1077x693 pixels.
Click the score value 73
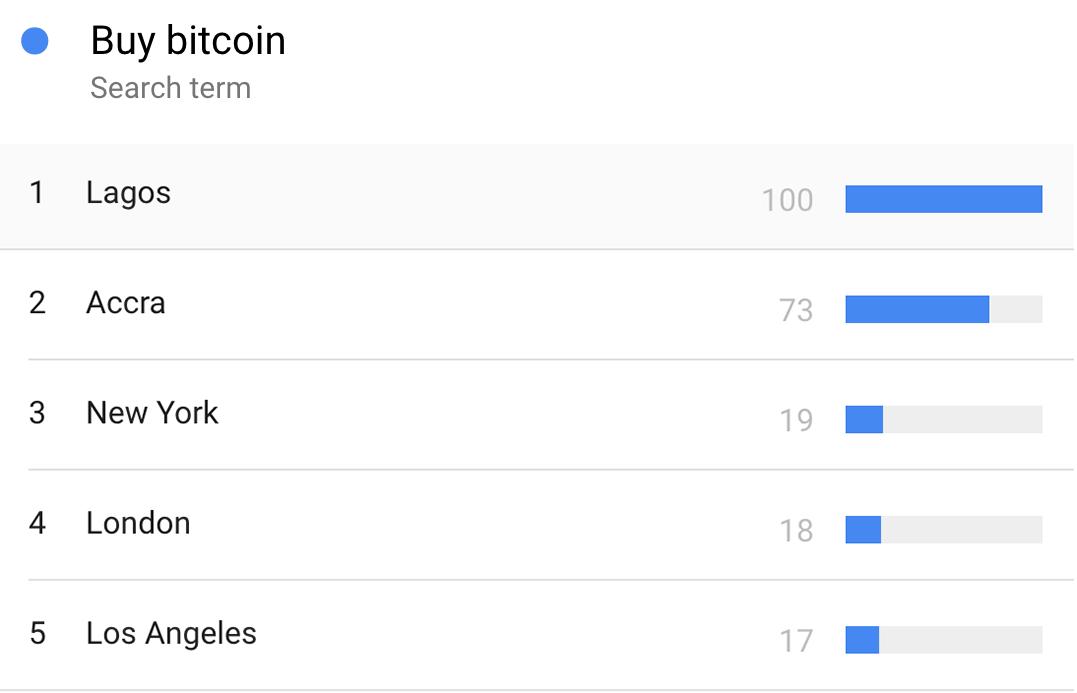[x=796, y=310]
